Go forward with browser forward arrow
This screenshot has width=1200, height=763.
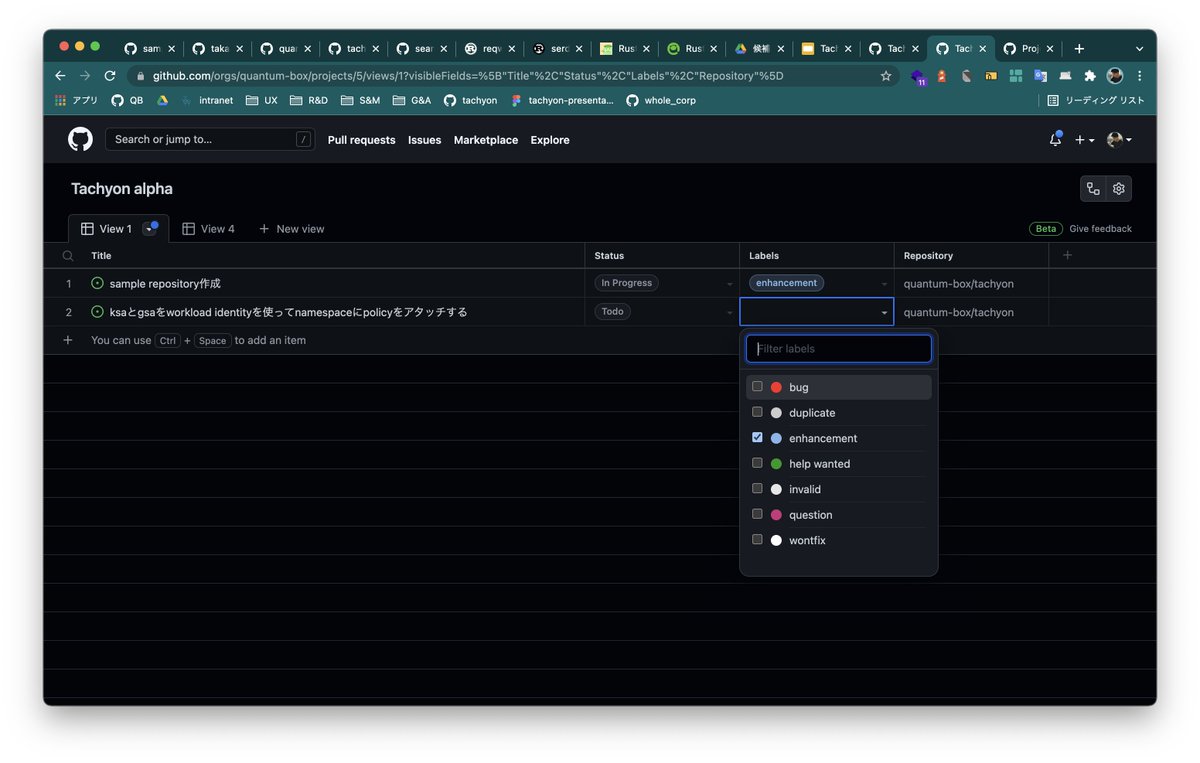point(85,76)
